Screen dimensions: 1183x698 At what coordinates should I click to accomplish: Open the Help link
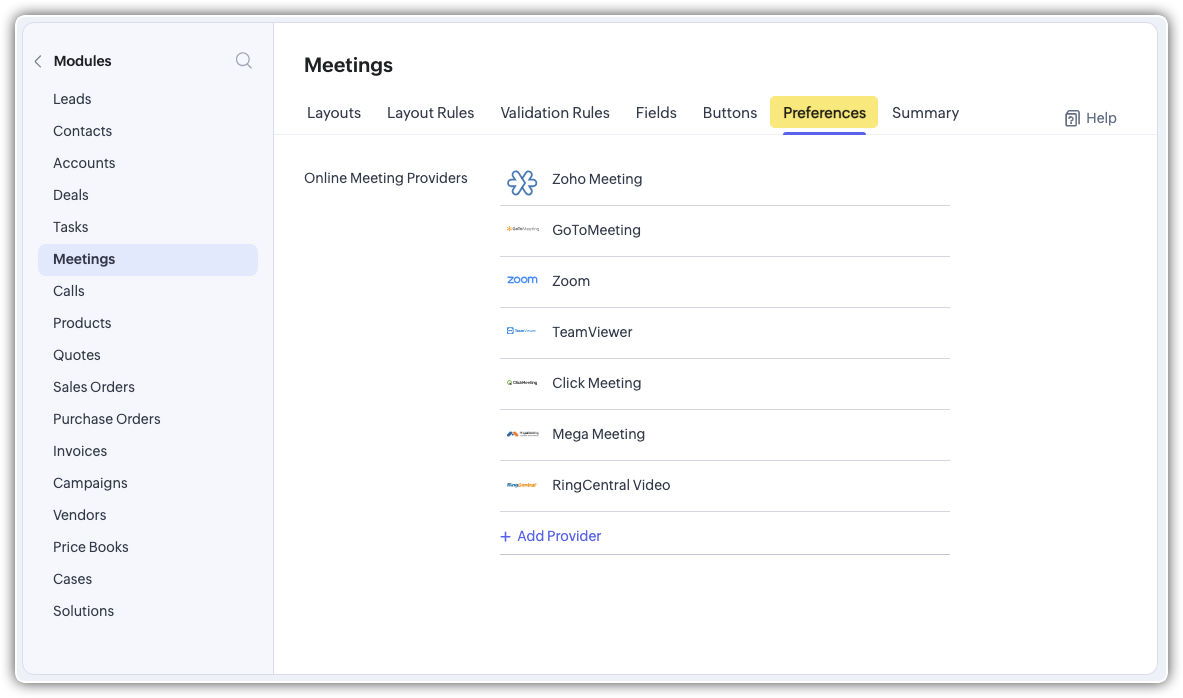1090,118
